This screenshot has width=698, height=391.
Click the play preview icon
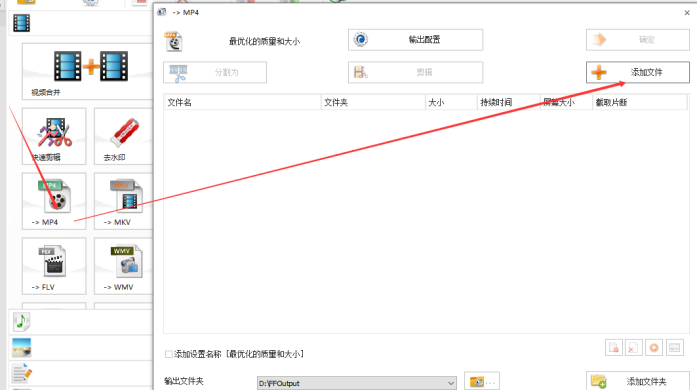(654, 348)
